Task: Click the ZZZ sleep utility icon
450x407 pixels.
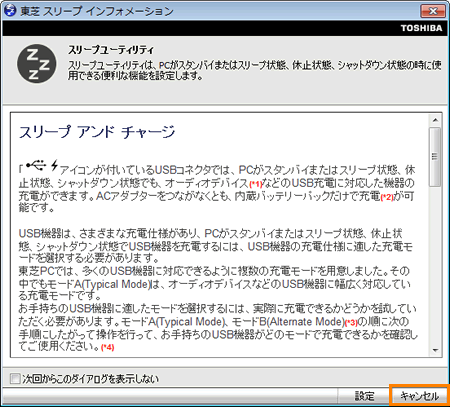Action: click(x=37, y=64)
